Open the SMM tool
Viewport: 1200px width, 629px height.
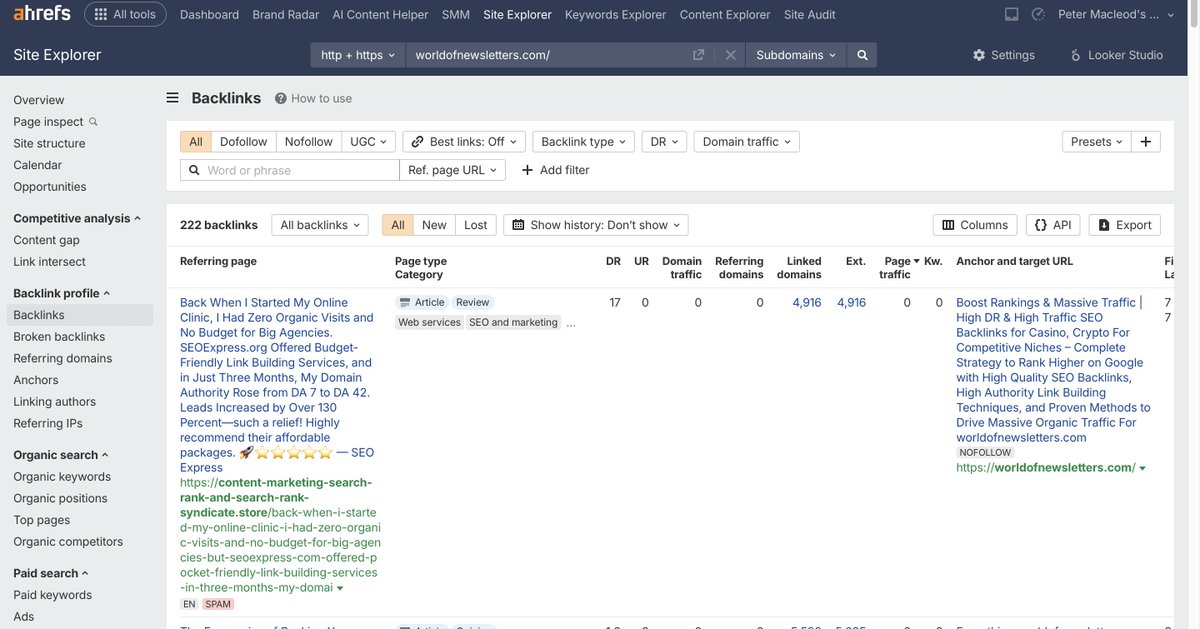click(455, 14)
